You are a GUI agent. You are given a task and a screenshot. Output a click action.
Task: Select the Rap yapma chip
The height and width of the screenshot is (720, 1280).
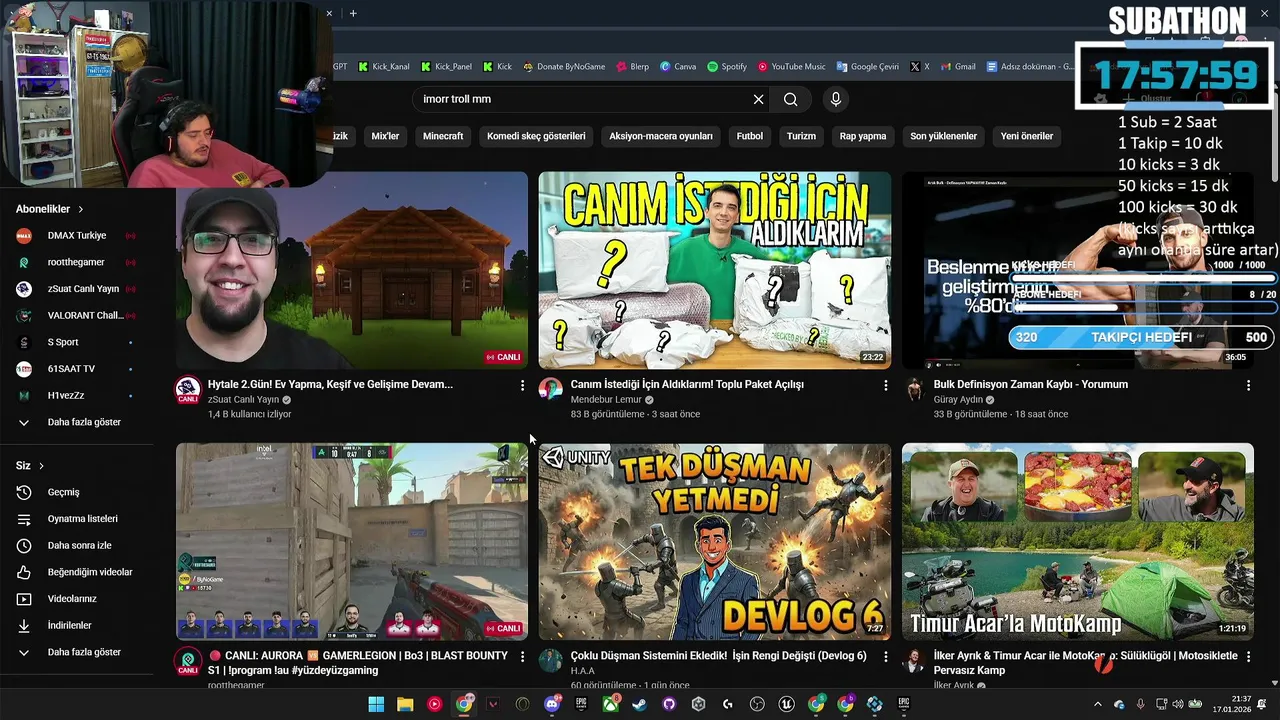point(863,136)
